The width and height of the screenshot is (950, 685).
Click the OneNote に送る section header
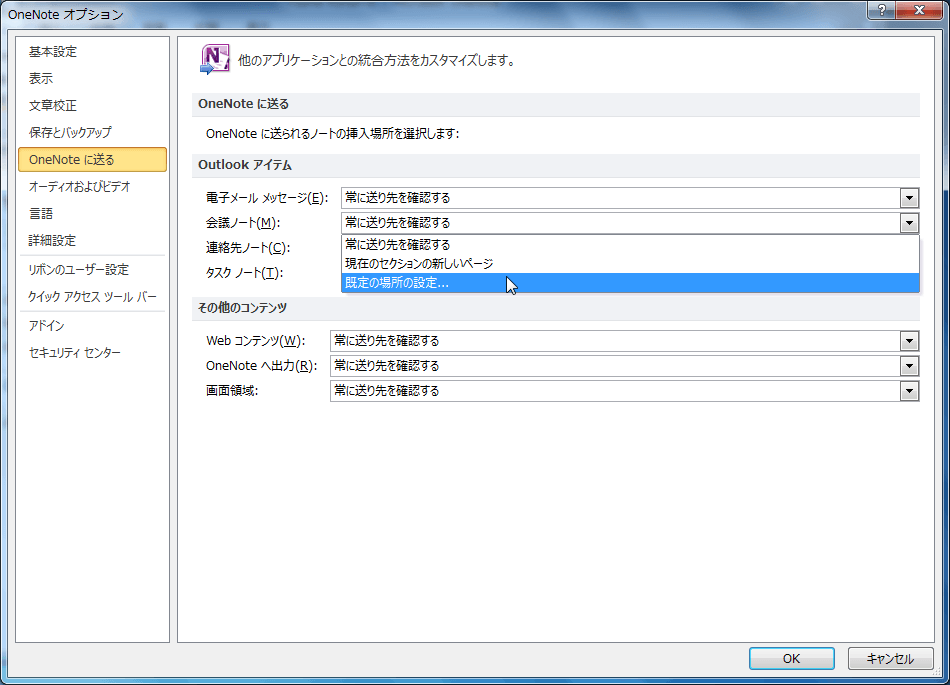[244, 104]
